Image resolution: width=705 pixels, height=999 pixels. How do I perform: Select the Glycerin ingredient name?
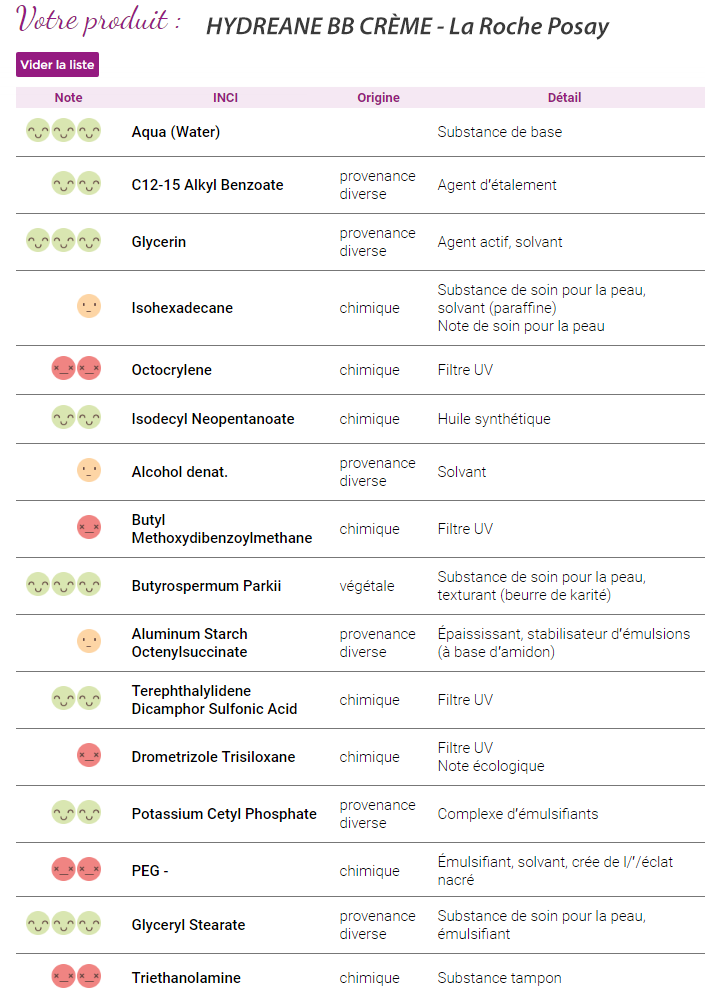[x=159, y=242]
